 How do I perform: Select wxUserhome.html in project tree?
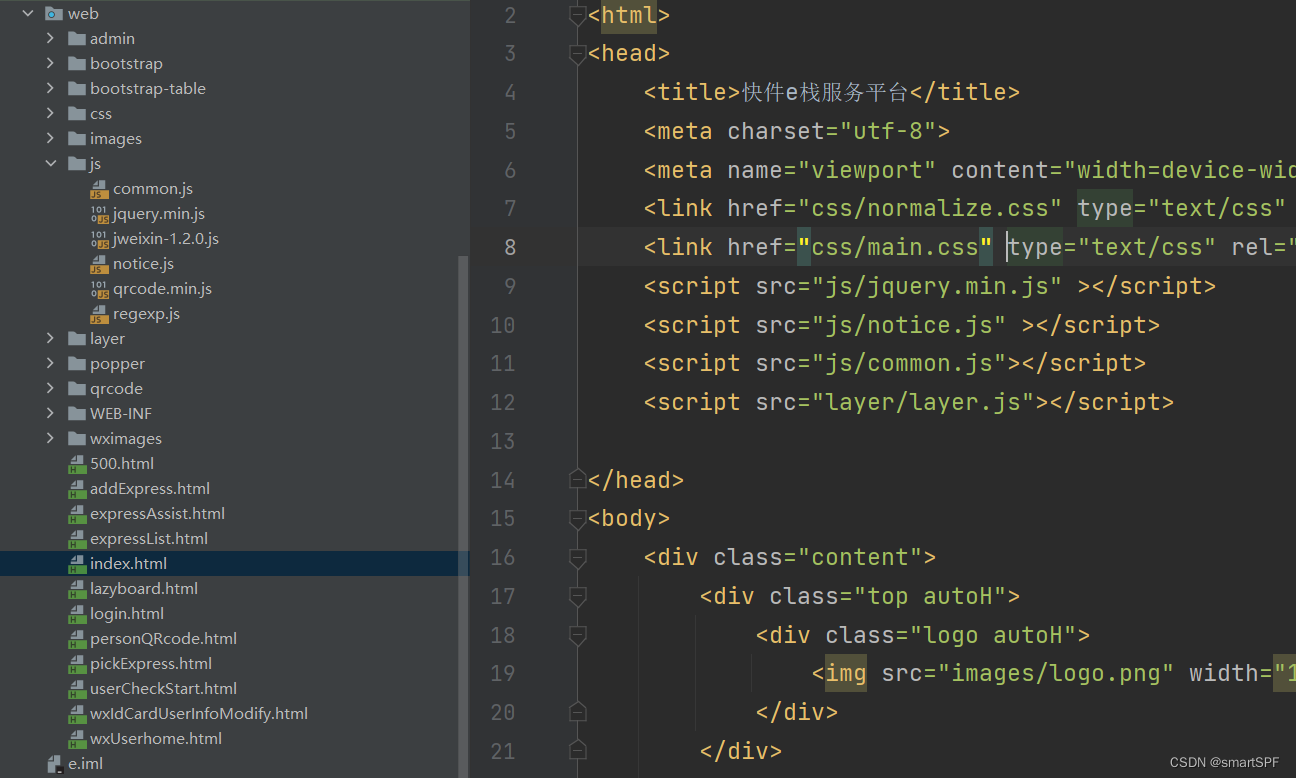(156, 739)
